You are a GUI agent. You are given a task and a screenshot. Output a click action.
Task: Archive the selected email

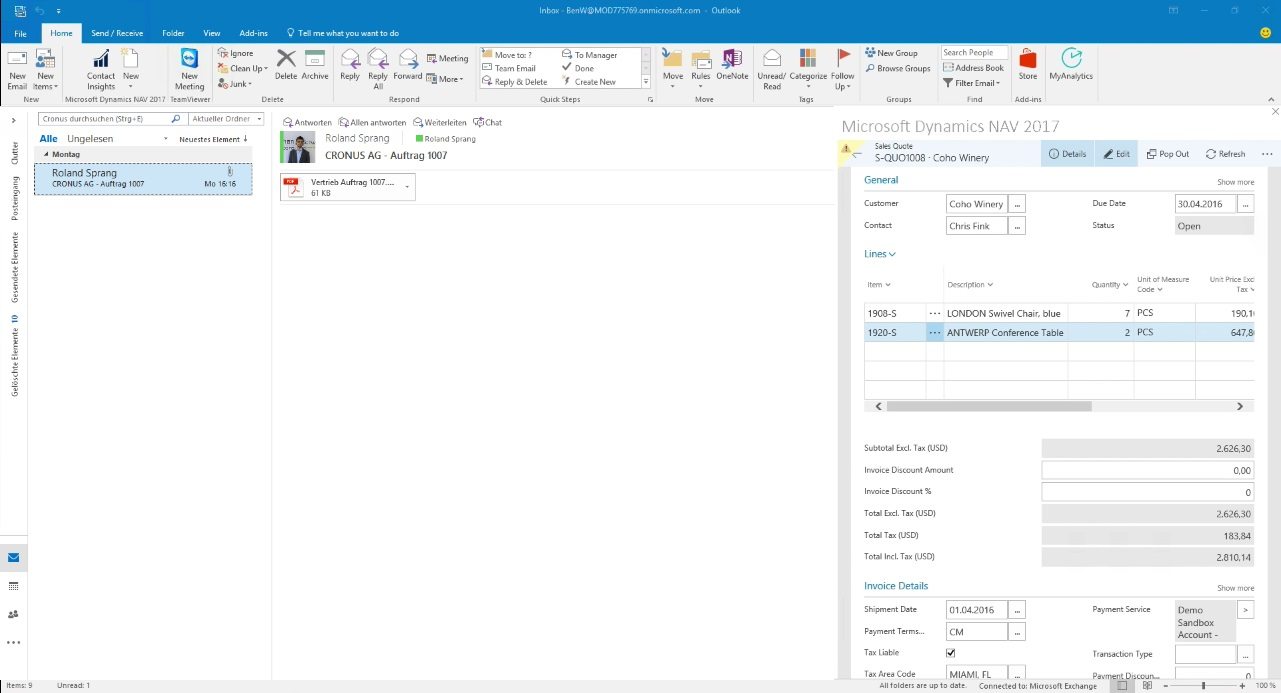315,66
